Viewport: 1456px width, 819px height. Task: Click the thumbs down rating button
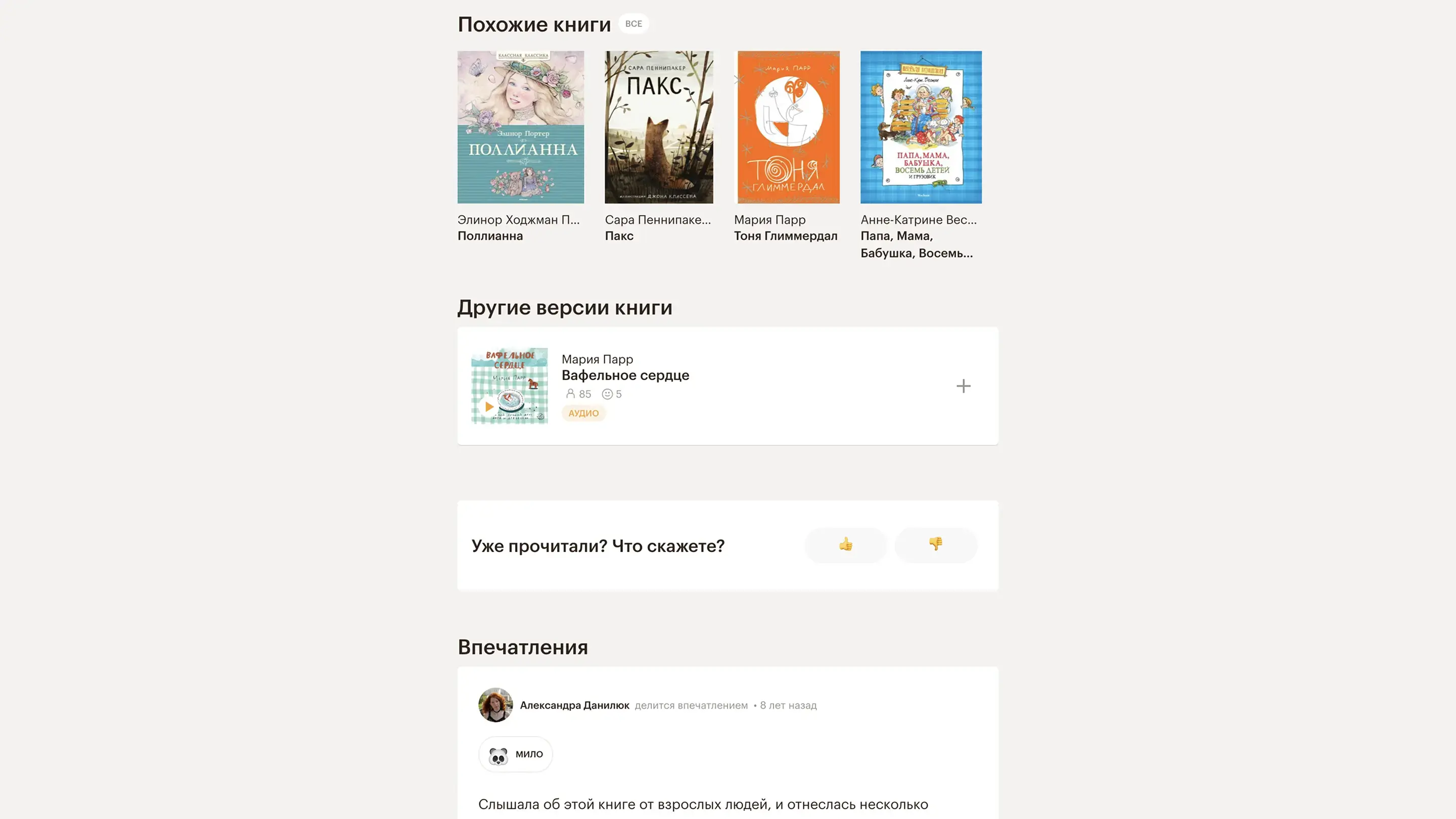pyautogui.click(x=935, y=545)
